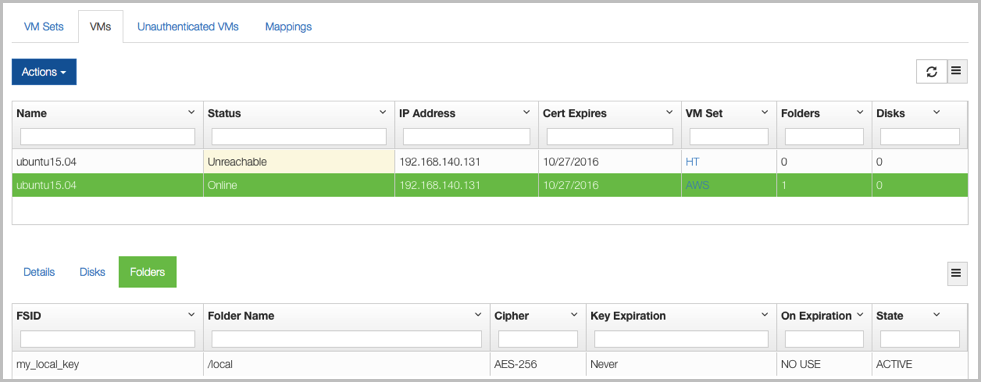Open the Cert Expires column menu

coord(669,113)
